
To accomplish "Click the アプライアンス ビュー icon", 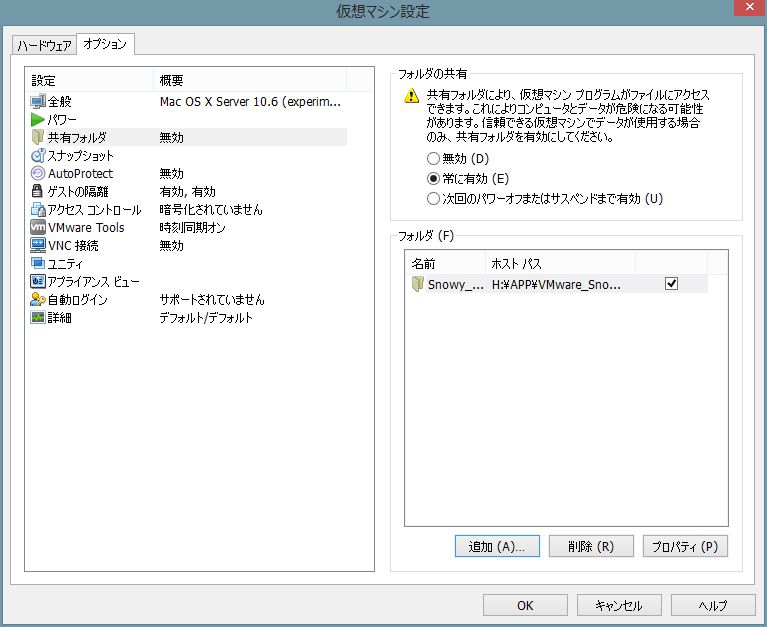I will point(38,281).
